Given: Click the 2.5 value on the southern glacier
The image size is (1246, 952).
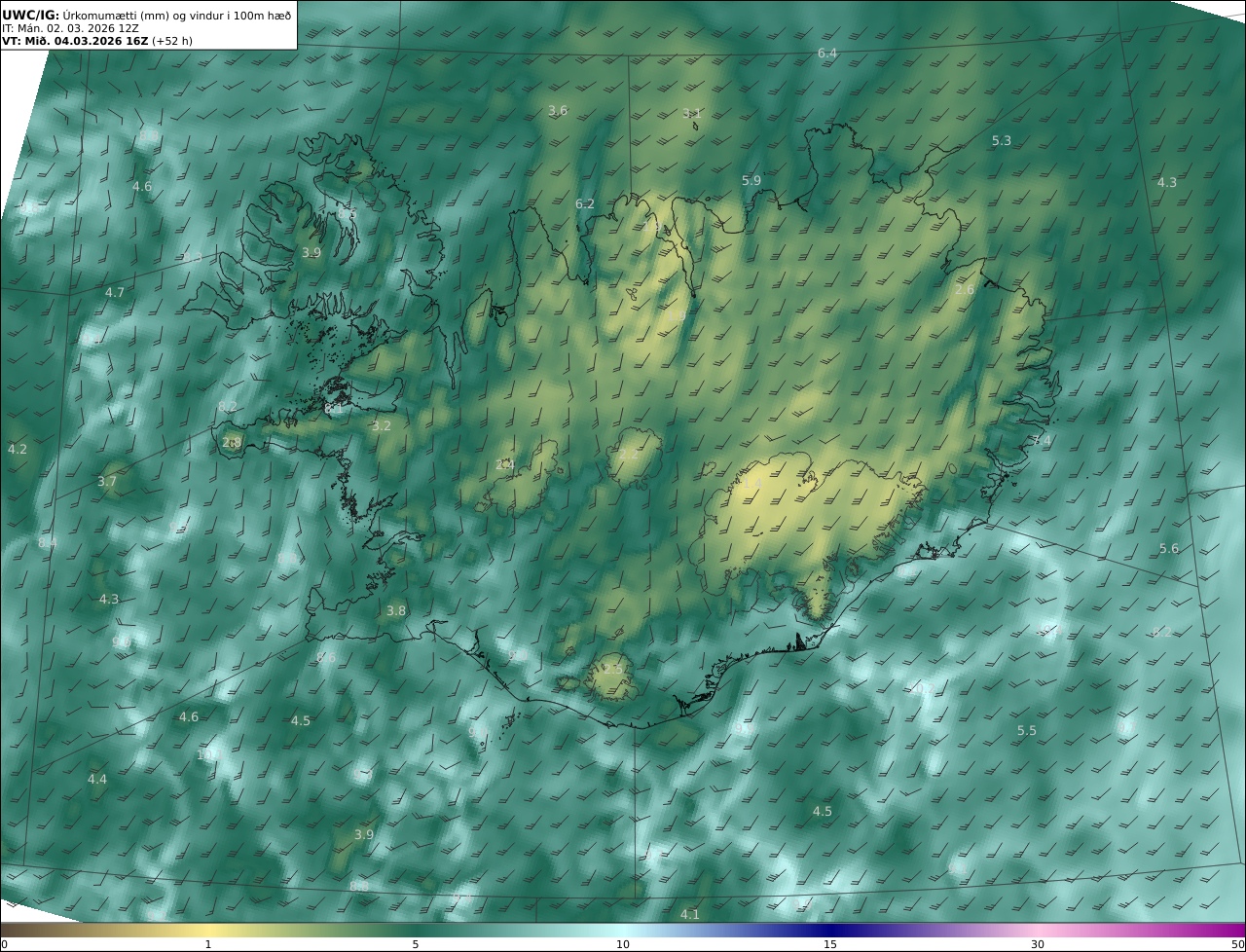Looking at the screenshot, I should pos(612,670).
